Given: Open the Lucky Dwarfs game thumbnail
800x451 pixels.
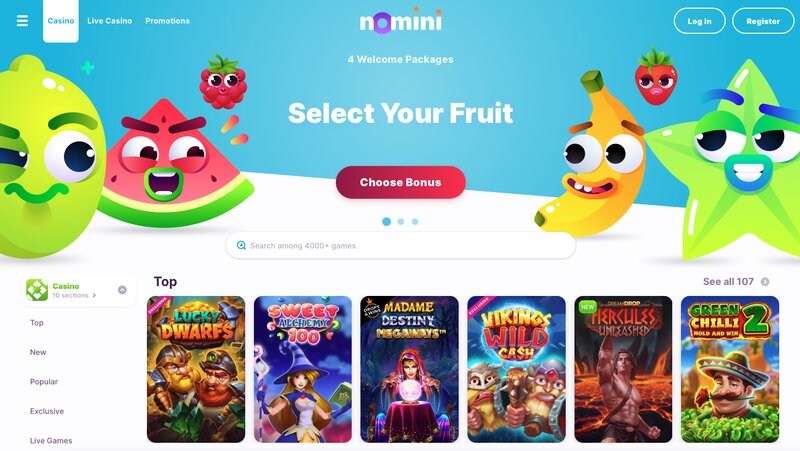Looking at the screenshot, I should pos(196,369).
